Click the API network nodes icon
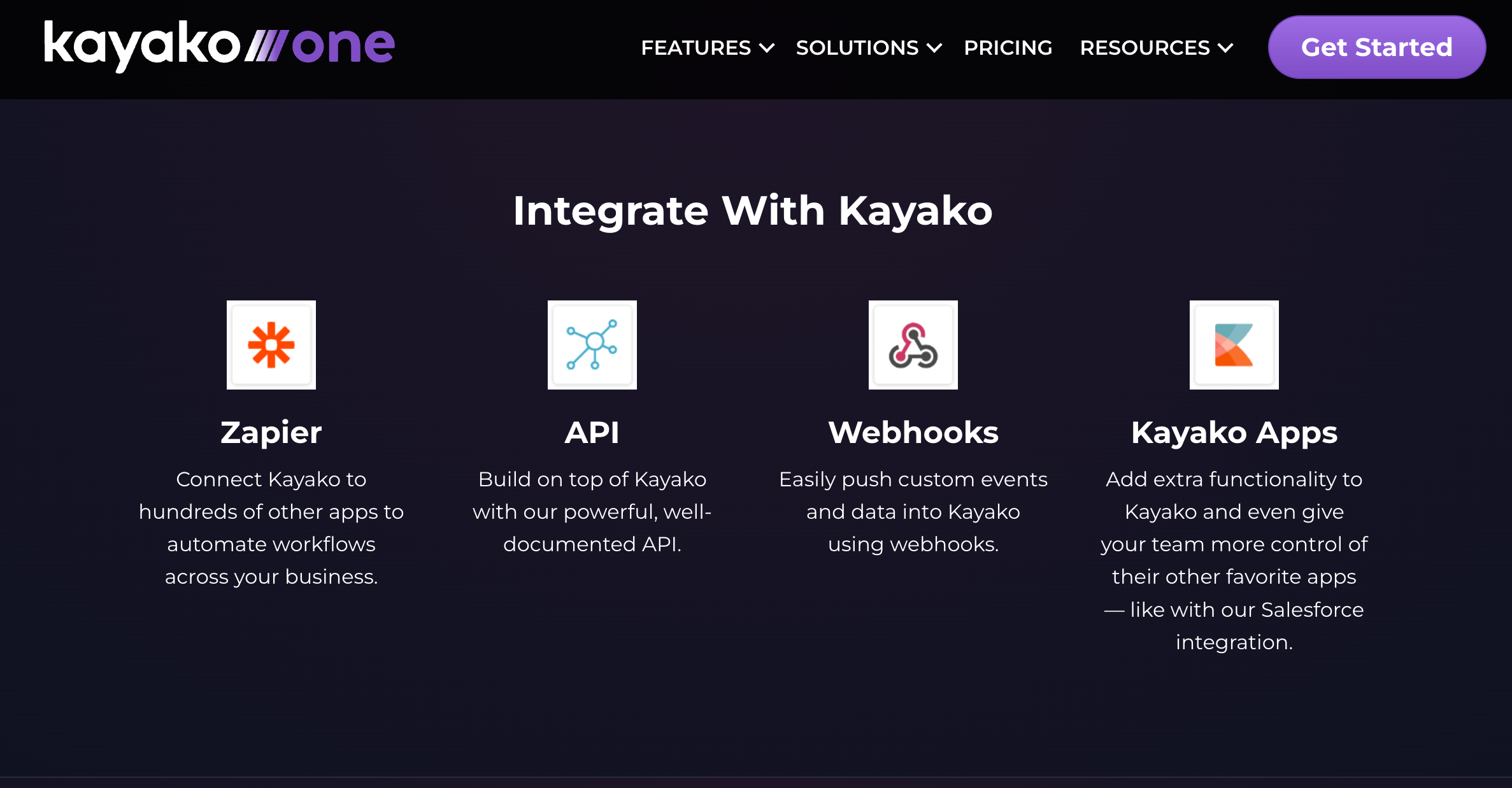The width and height of the screenshot is (1512, 788). pyautogui.click(x=592, y=345)
